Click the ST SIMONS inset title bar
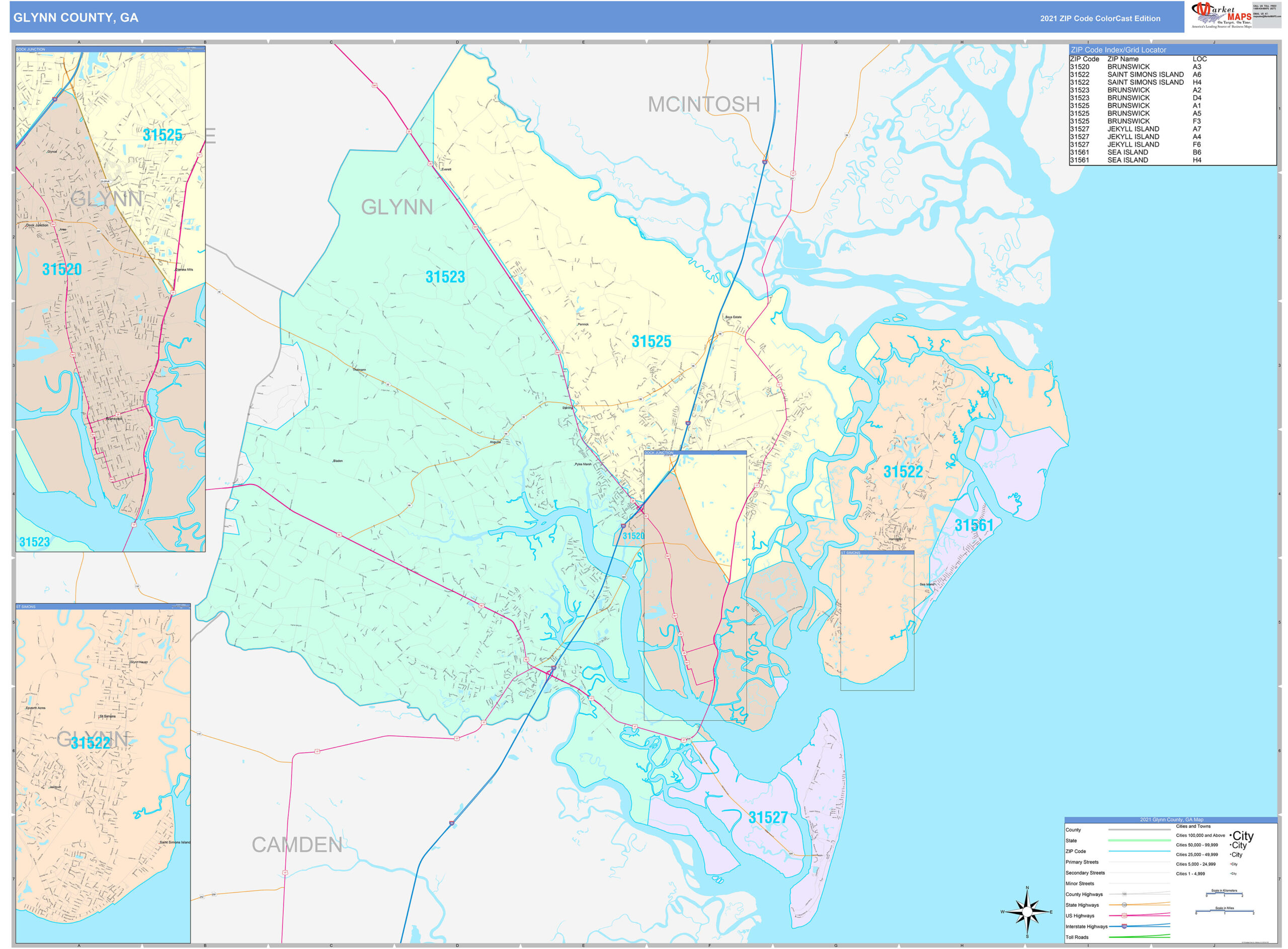The height and width of the screenshot is (949, 1288). click(x=103, y=606)
